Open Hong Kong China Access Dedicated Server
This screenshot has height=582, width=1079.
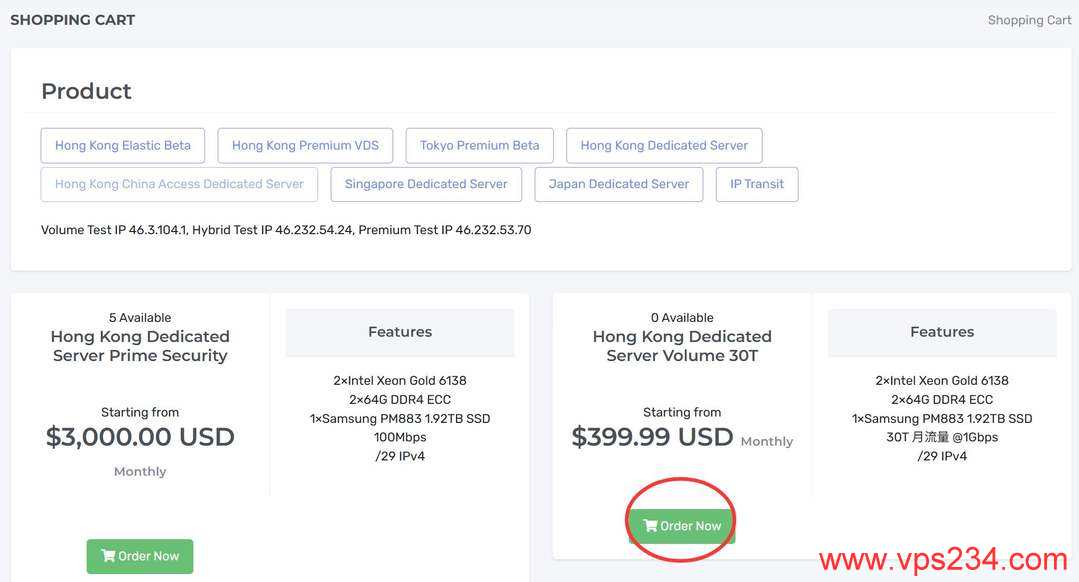(179, 184)
